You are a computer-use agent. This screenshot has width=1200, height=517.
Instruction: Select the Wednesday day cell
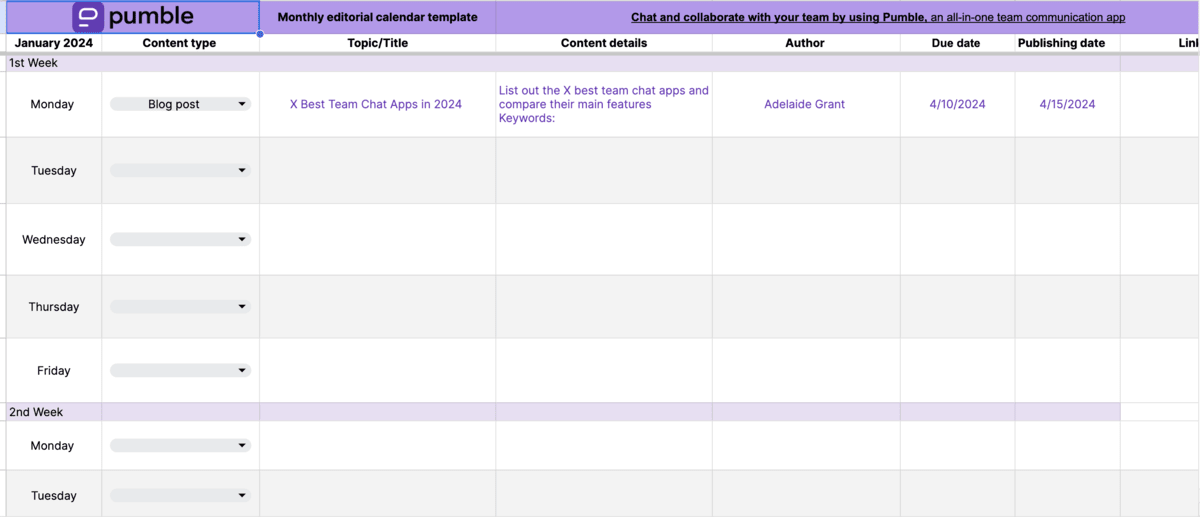54,240
